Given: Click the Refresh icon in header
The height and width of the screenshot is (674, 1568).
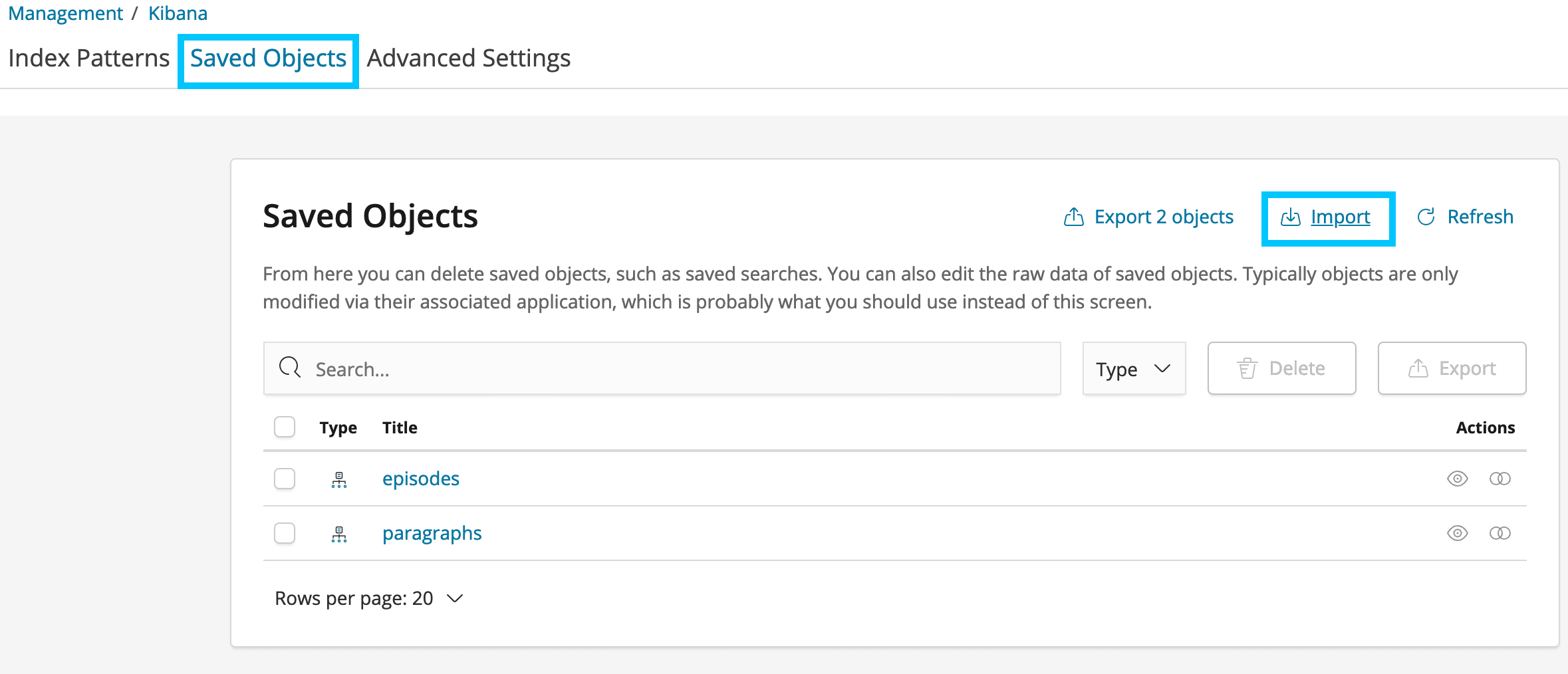Looking at the screenshot, I should pyautogui.click(x=1426, y=217).
